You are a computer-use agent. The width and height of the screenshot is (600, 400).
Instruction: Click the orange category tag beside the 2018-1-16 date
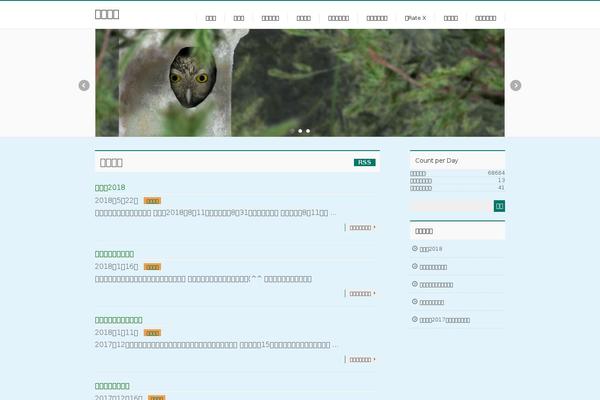(152, 267)
